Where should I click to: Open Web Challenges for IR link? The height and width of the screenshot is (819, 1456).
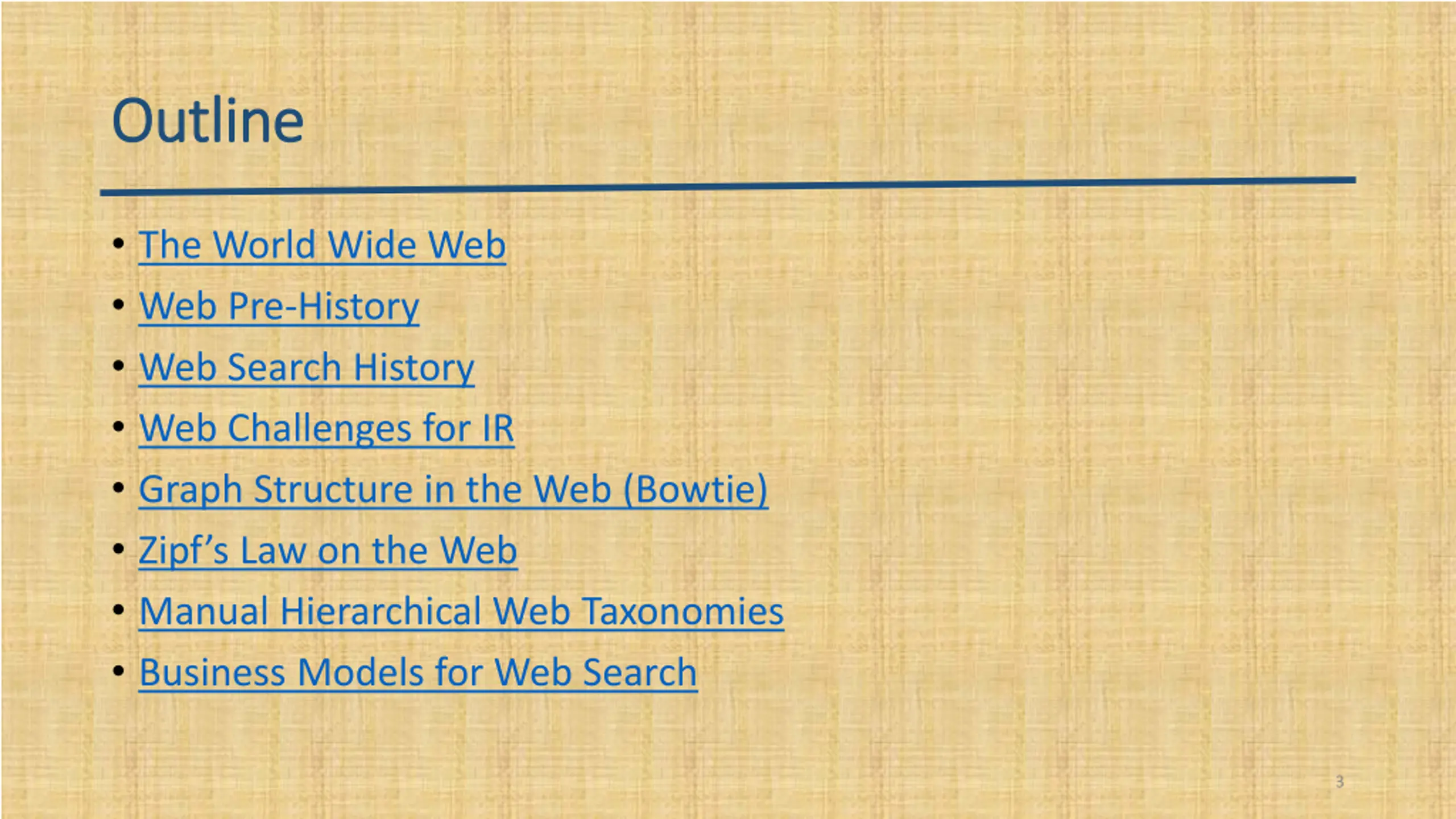click(326, 428)
